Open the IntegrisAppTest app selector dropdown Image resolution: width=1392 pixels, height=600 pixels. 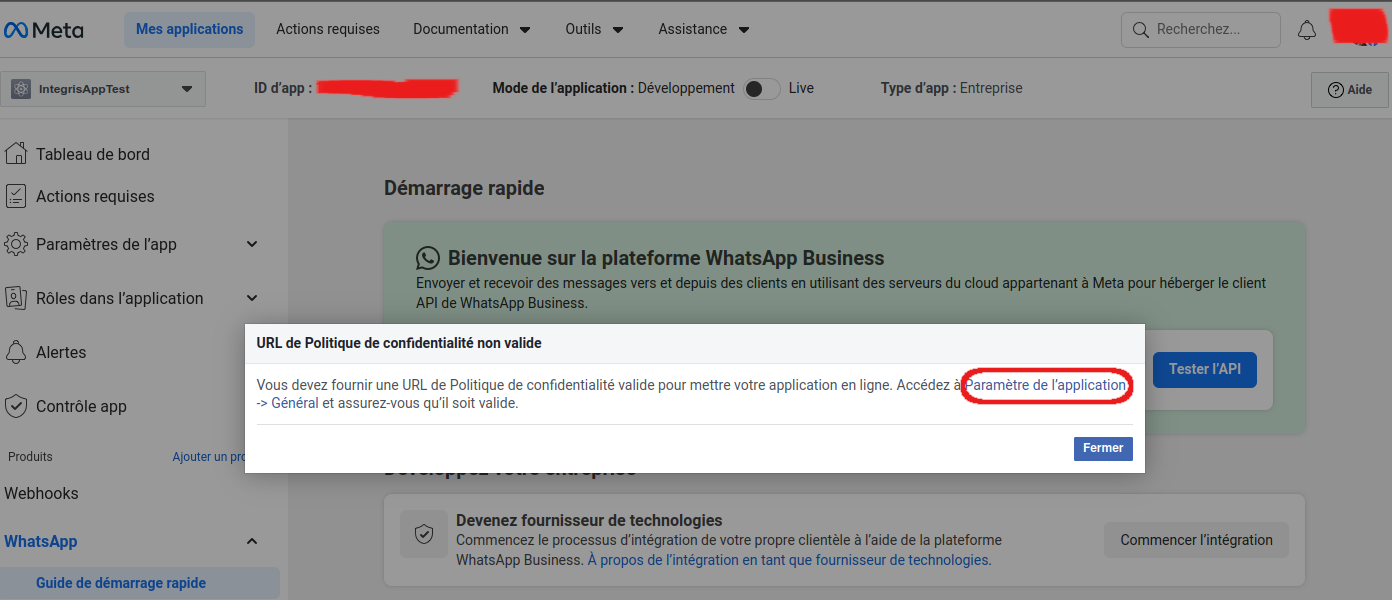click(x=103, y=89)
